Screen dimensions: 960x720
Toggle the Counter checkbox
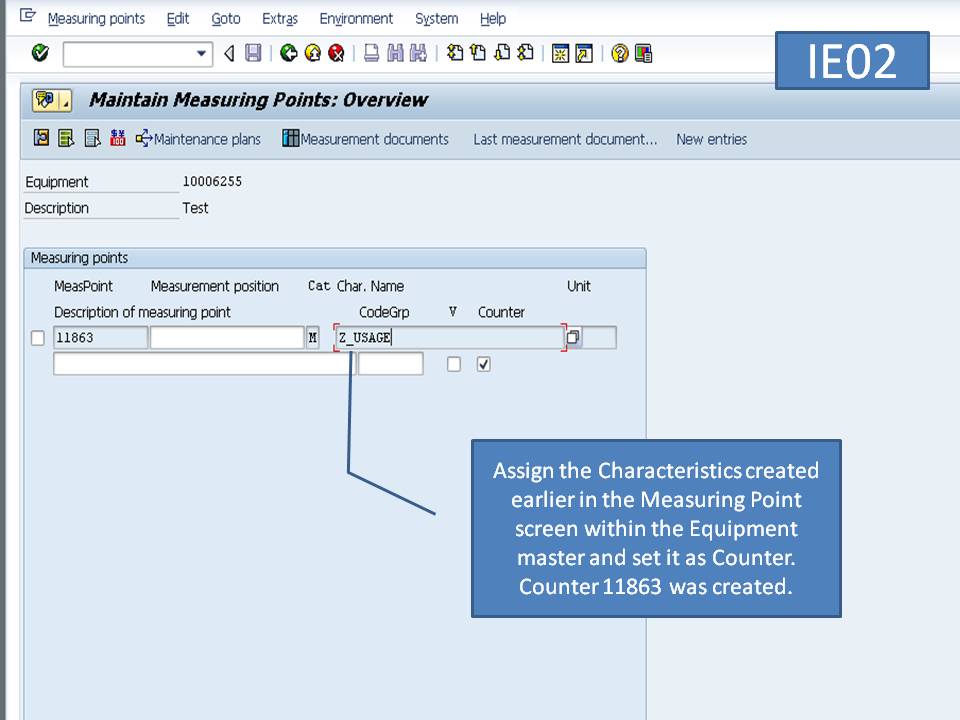coord(484,364)
